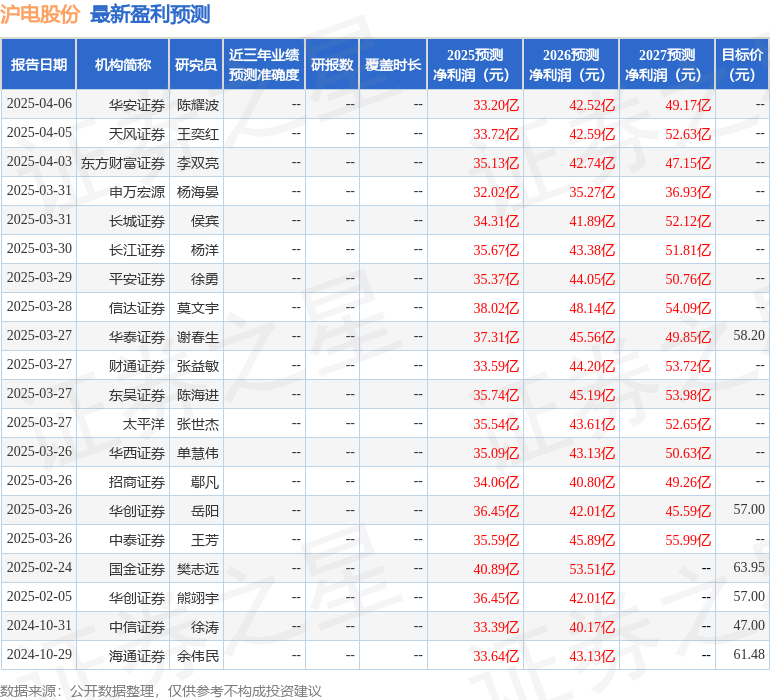Select the 报告日期 column header

(x=39, y=64)
